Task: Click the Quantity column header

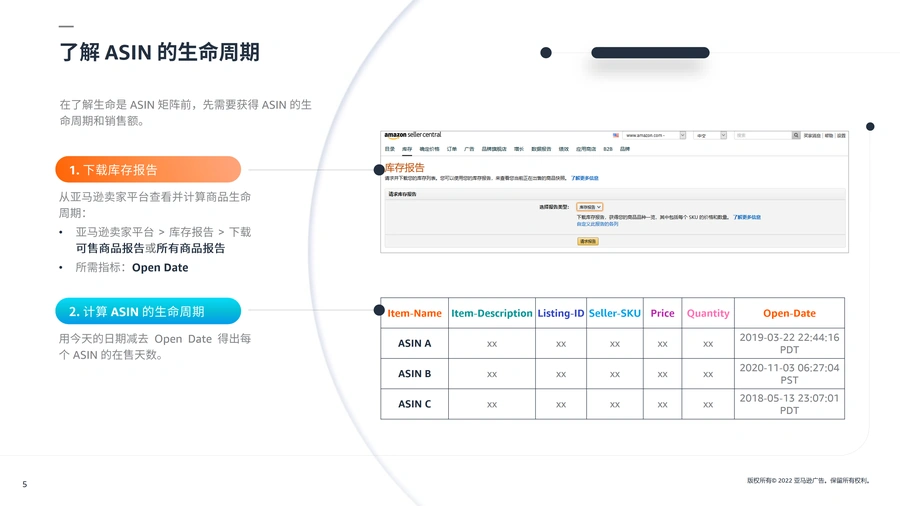Action: tap(708, 313)
